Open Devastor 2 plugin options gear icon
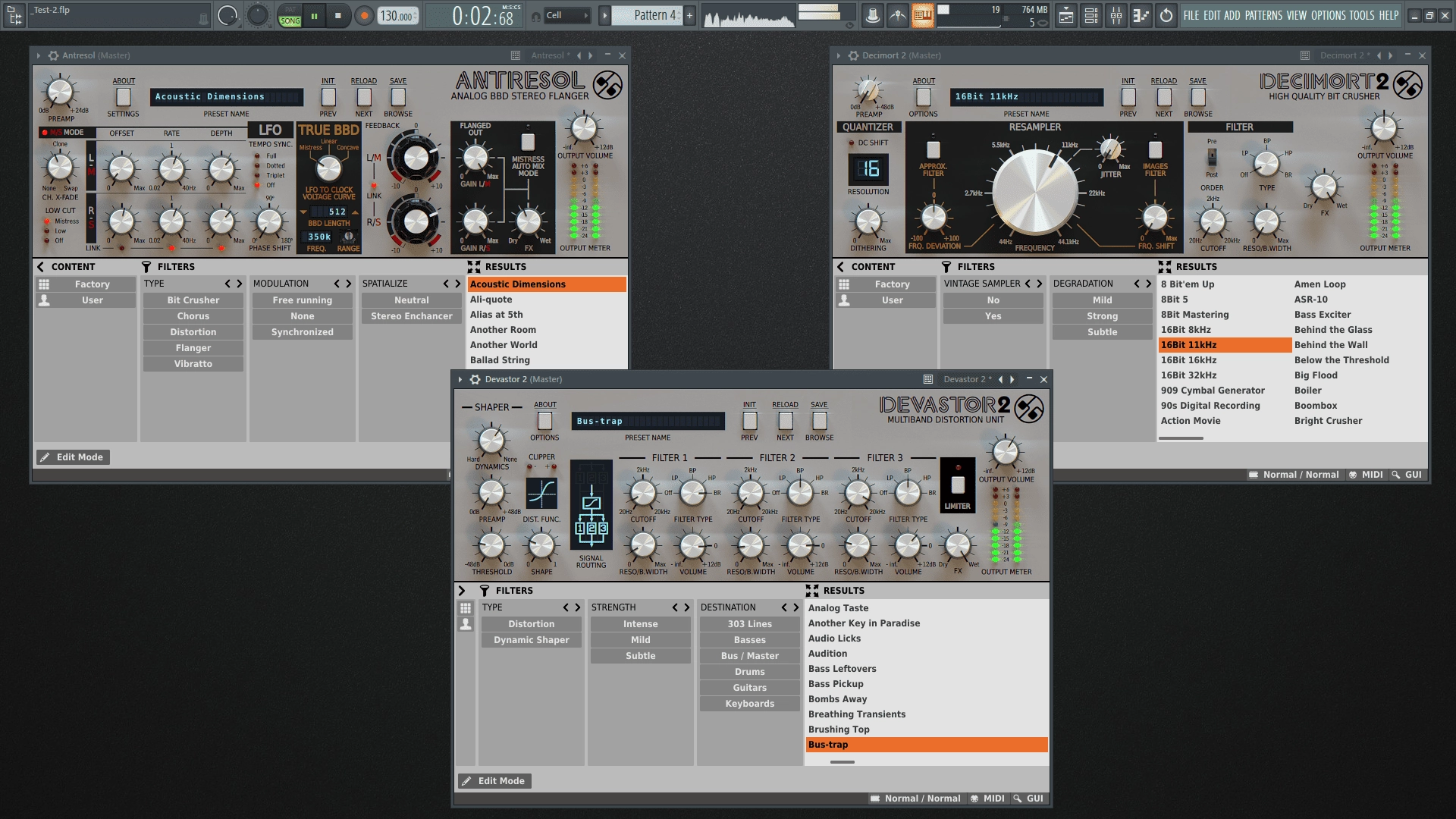This screenshot has height=819, width=1456. 475,379
